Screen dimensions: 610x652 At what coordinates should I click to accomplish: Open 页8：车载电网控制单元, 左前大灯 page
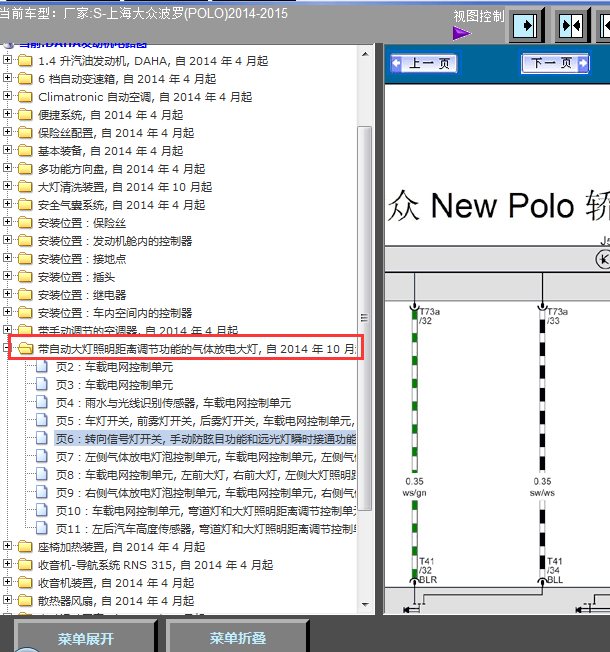click(x=205, y=475)
